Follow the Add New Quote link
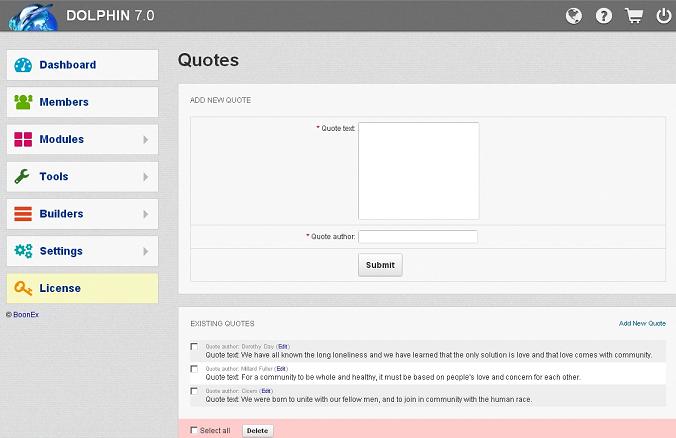 click(642, 323)
